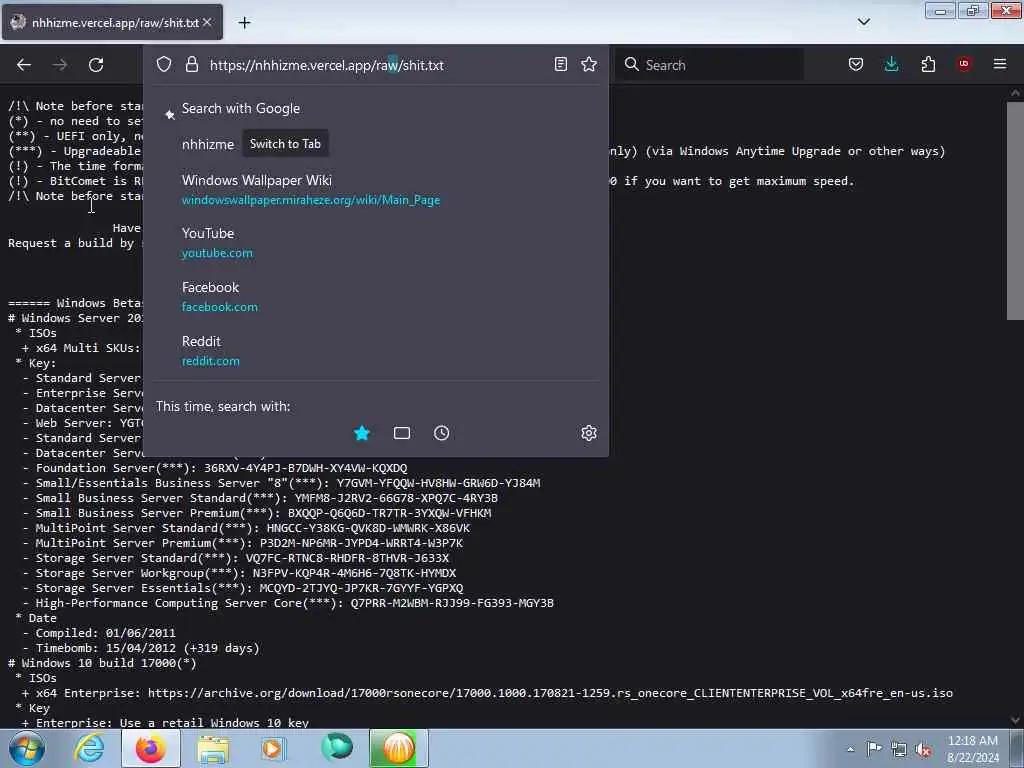Close the nhhizme.vercel.app tab
Screen dimensions: 1024x768
coord(207,22)
